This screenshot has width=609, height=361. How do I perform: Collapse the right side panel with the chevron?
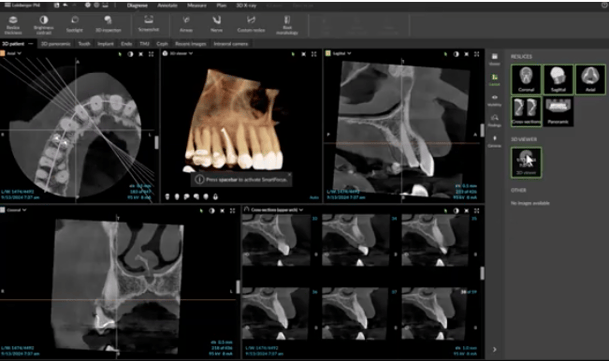[x=494, y=349]
